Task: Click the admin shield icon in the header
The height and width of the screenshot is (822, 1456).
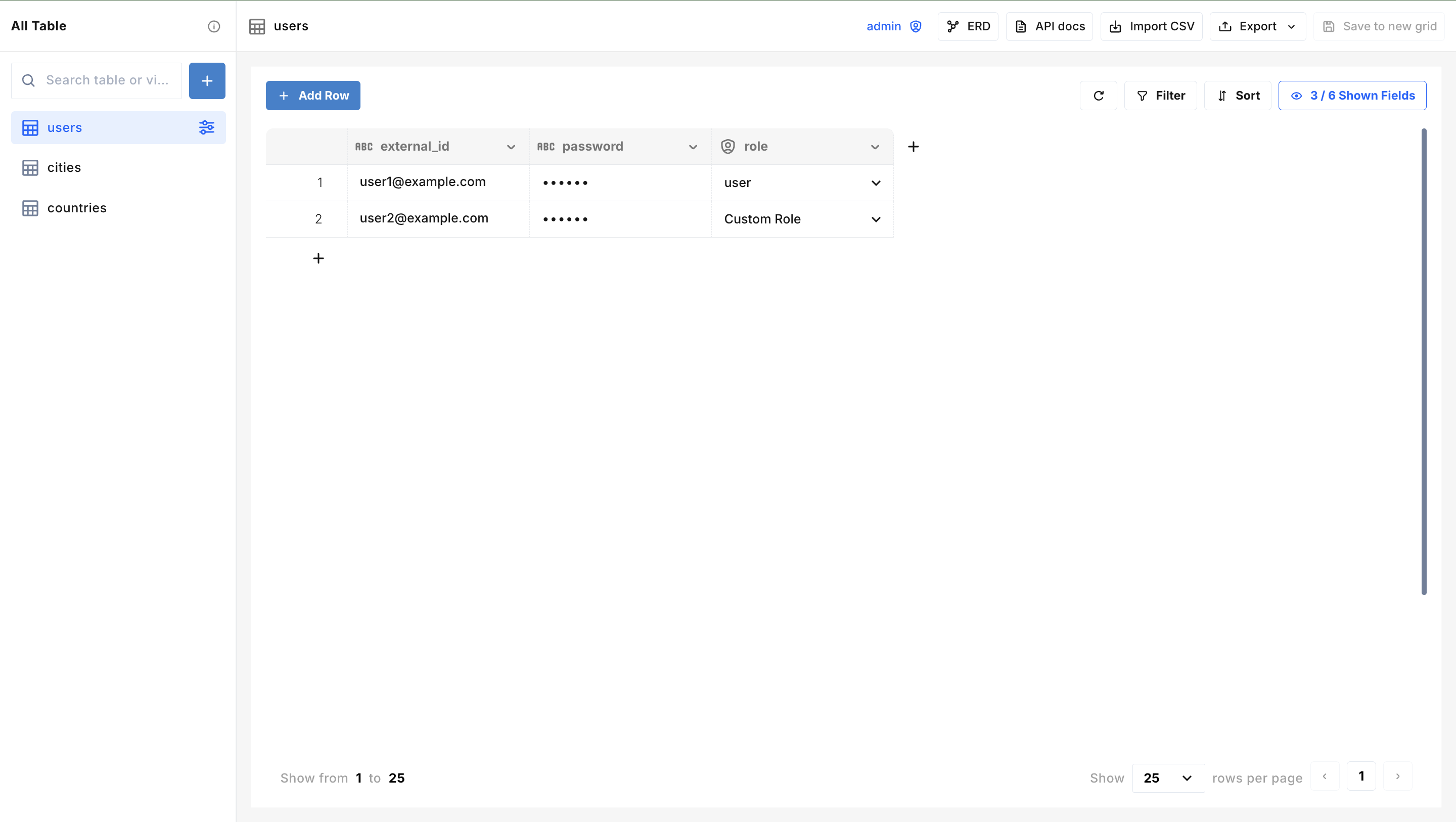Action: point(916,26)
